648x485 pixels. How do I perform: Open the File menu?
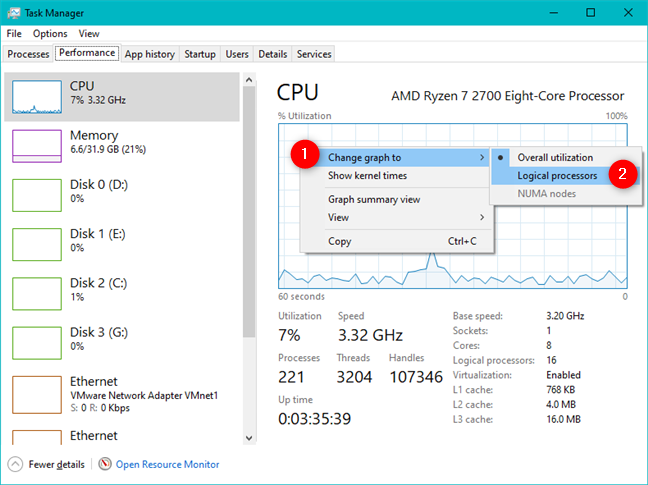[14, 33]
